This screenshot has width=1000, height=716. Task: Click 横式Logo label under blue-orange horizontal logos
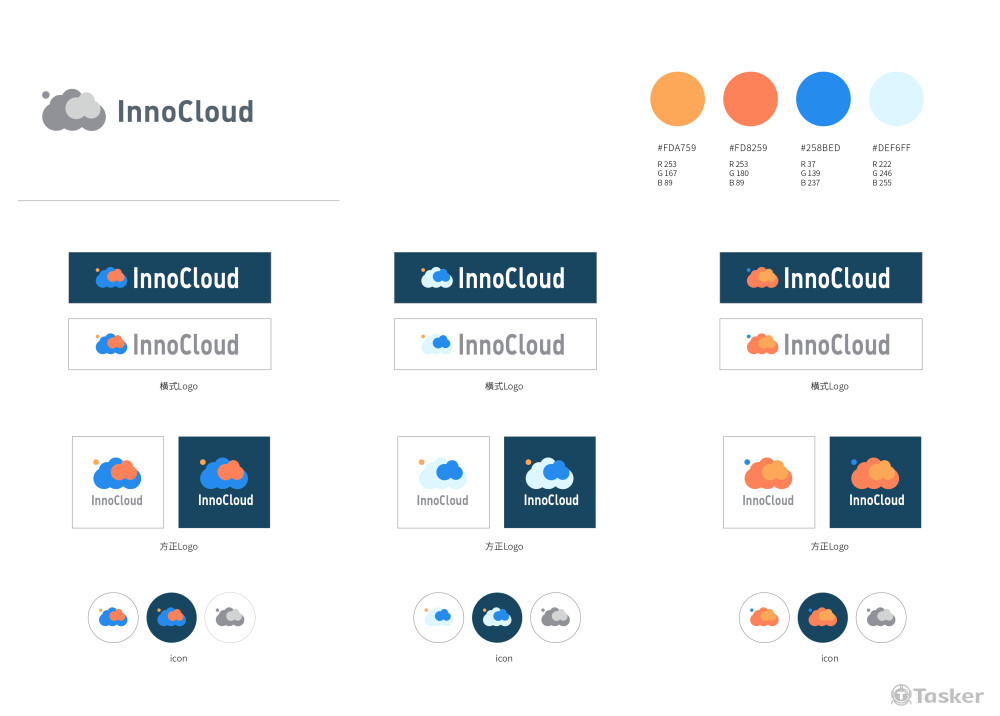pos(179,386)
